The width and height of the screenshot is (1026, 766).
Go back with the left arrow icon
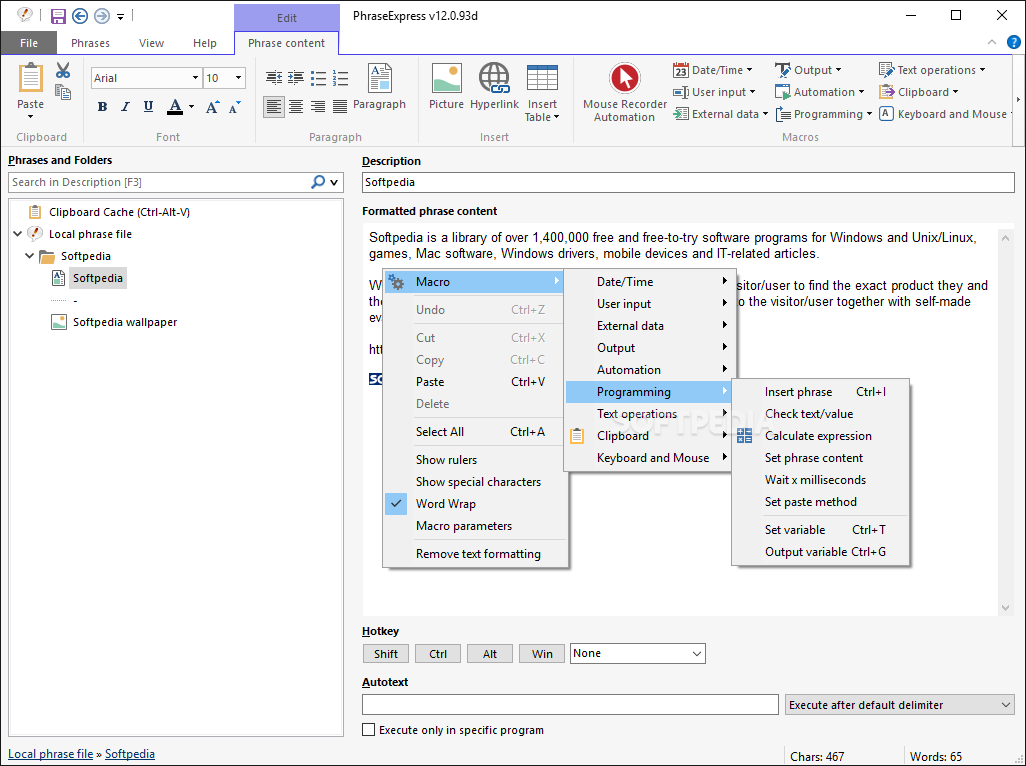tap(80, 16)
